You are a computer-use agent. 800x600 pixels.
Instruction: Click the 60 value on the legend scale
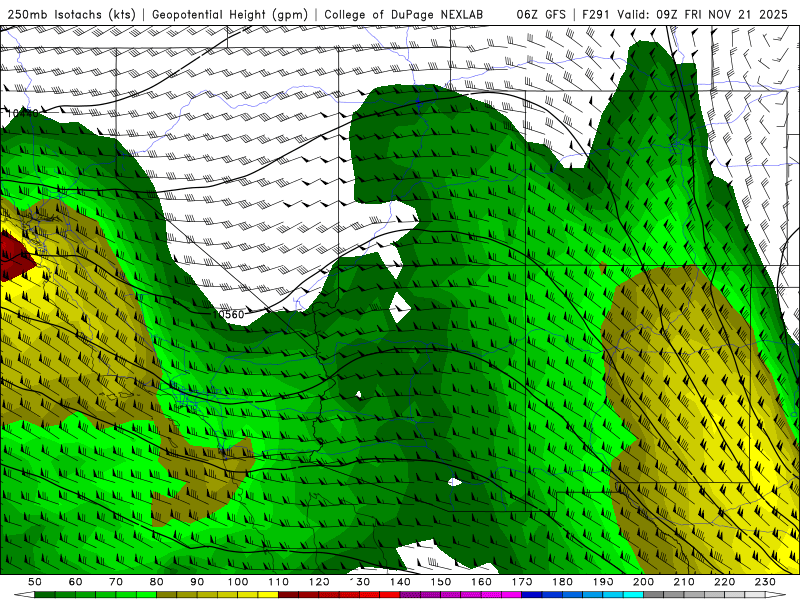(x=76, y=582)
